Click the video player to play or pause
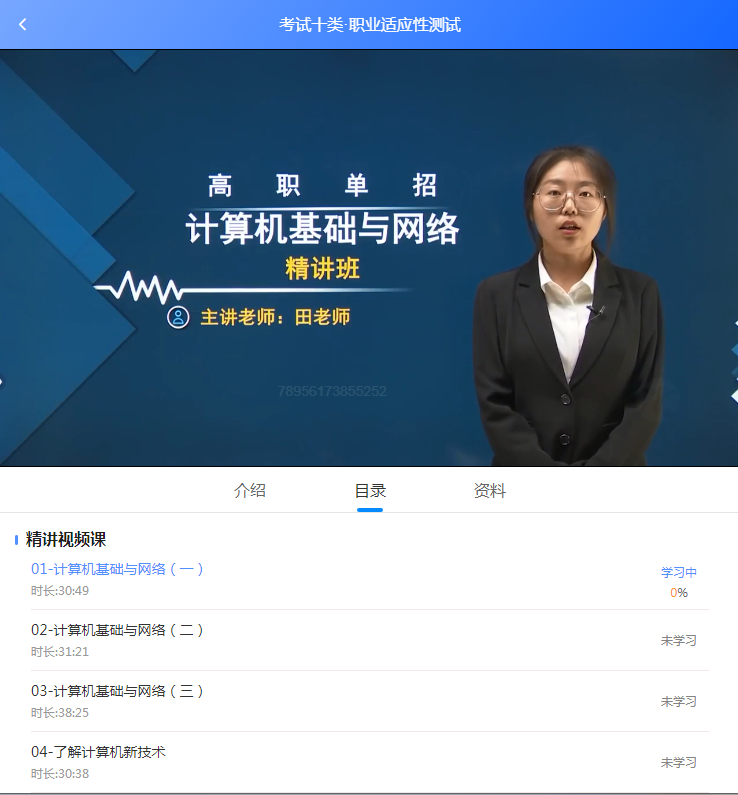Viewport: 738px width, 795px height. 369,258
